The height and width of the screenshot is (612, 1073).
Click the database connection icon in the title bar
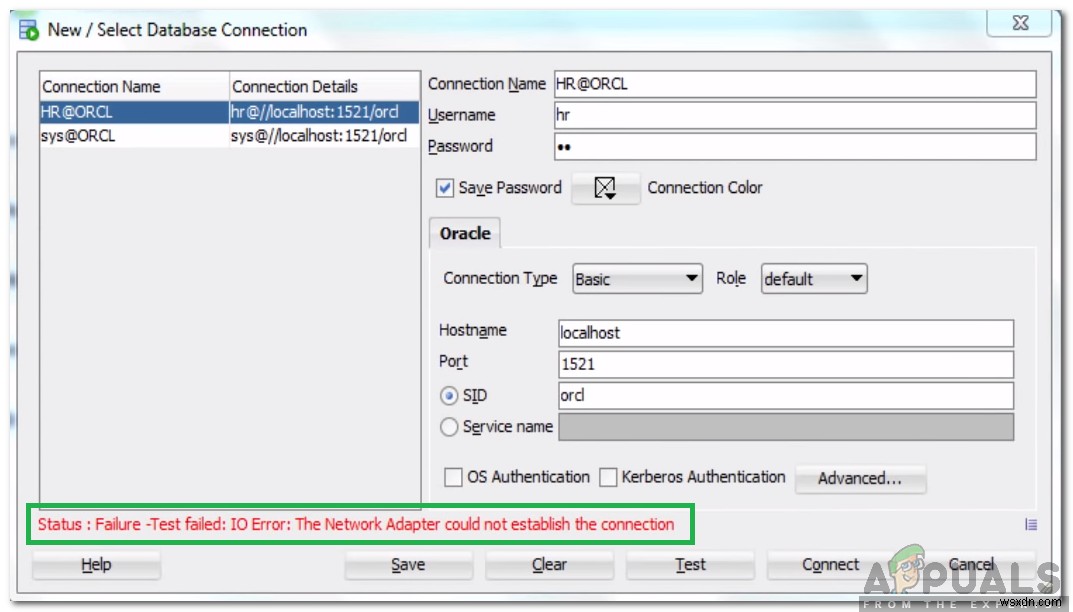(x=30, y=30)
